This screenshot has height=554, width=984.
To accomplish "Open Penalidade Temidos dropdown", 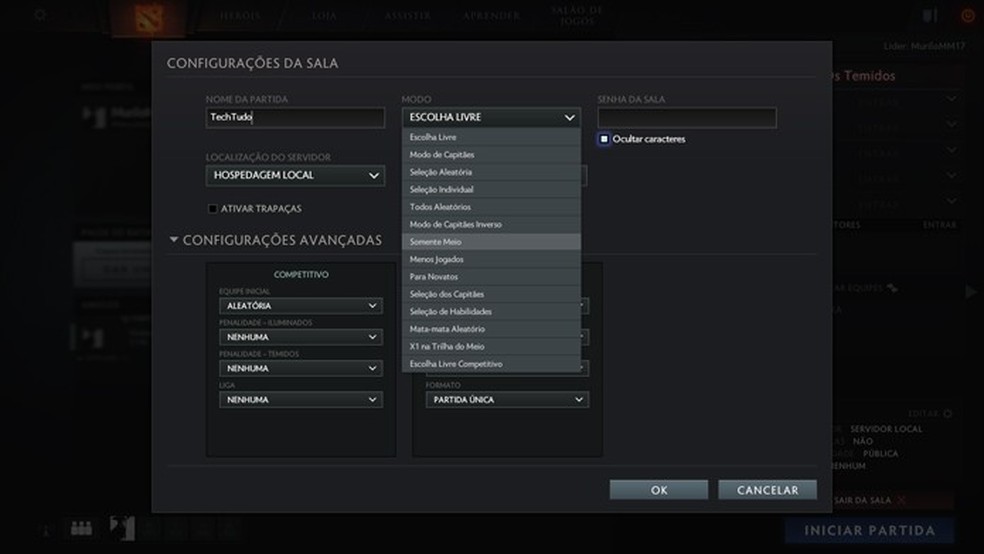I will tap(301, 368).
